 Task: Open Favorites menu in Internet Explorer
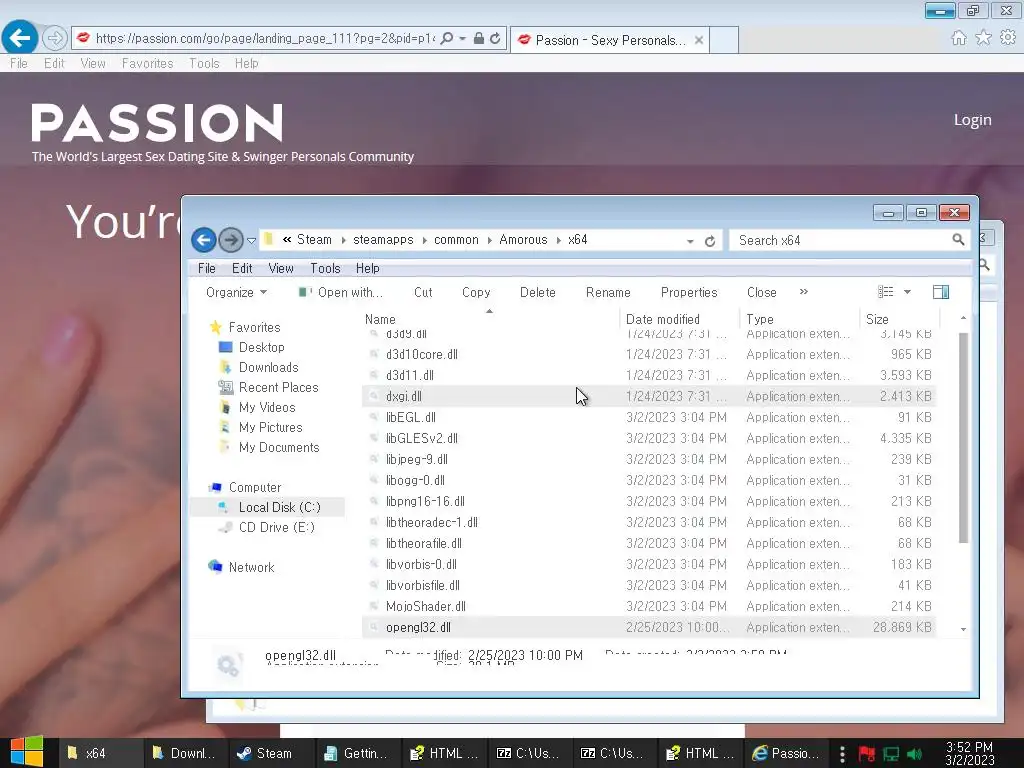coord(148,63)
